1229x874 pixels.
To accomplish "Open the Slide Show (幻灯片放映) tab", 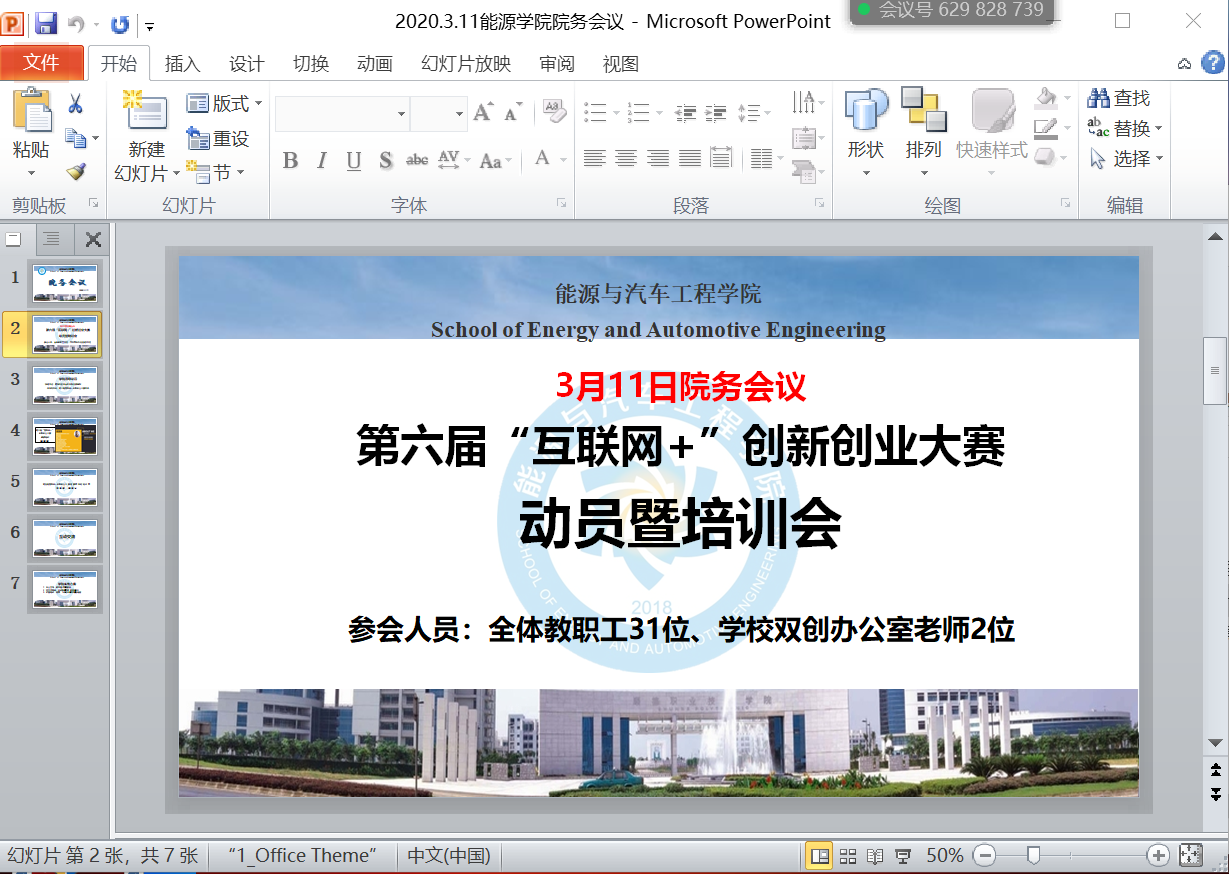I will [466, 64].
